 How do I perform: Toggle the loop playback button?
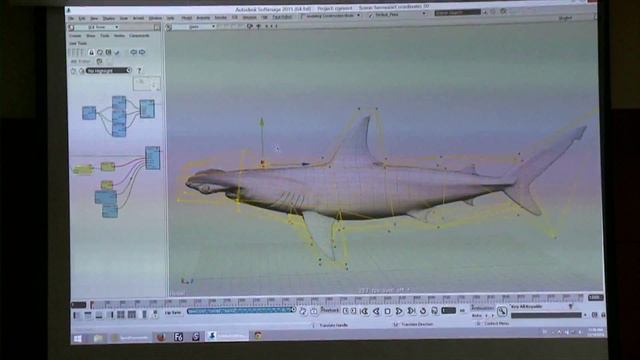(423, 311)
